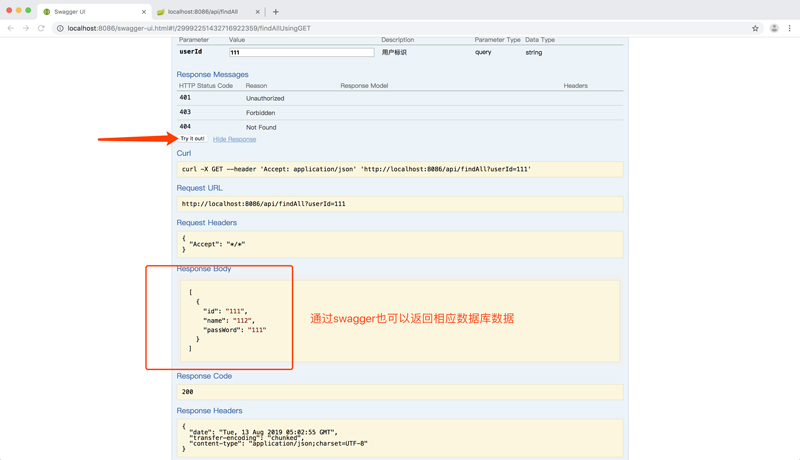800x460 pixels.
Task: Click the Response Headers heading
Action: 209,411
